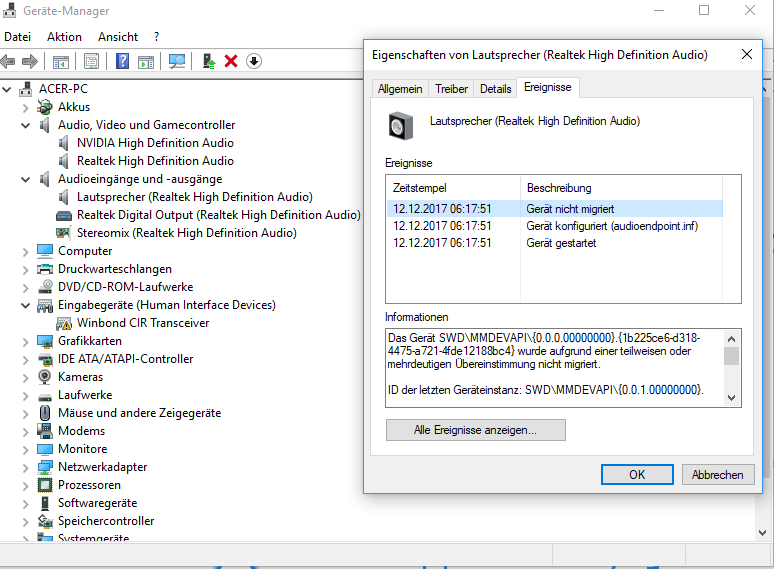Expand the IDE ATA/ATAPI-Controller category
774x569 pixels.
point(26,360)
